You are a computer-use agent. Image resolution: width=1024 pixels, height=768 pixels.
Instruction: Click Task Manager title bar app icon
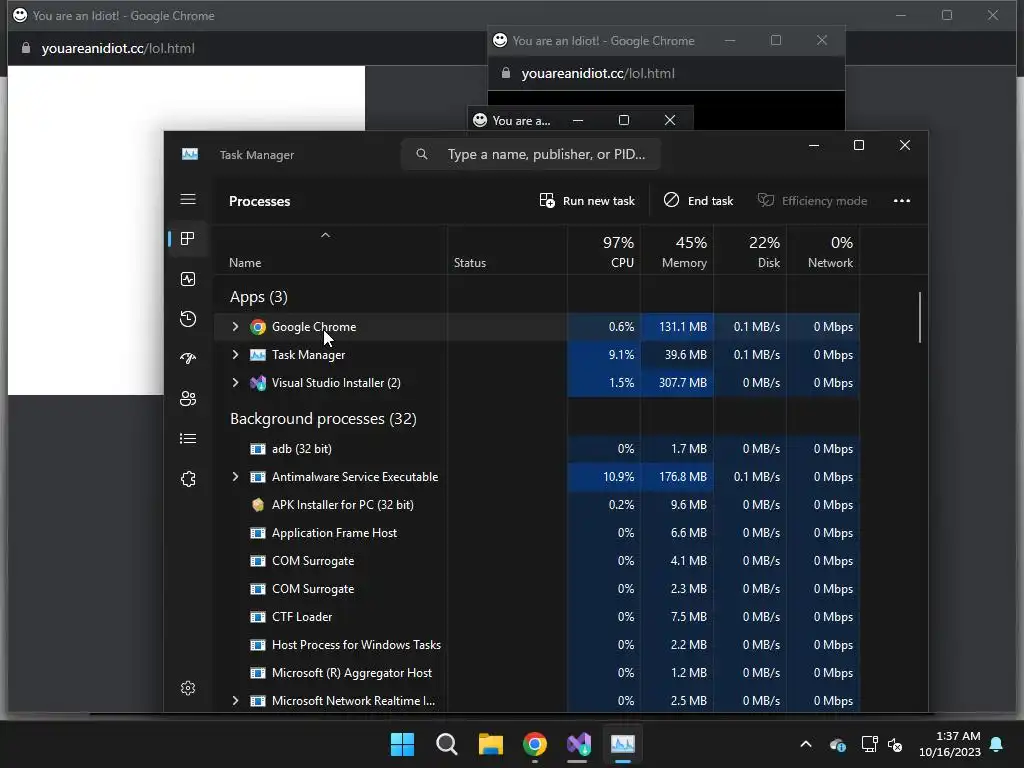(x=190, y=154)
